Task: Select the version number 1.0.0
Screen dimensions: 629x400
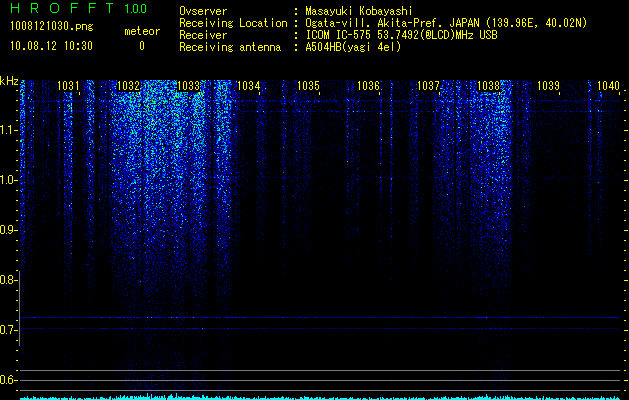Action: pyautogui.click(x=135, y=9)
